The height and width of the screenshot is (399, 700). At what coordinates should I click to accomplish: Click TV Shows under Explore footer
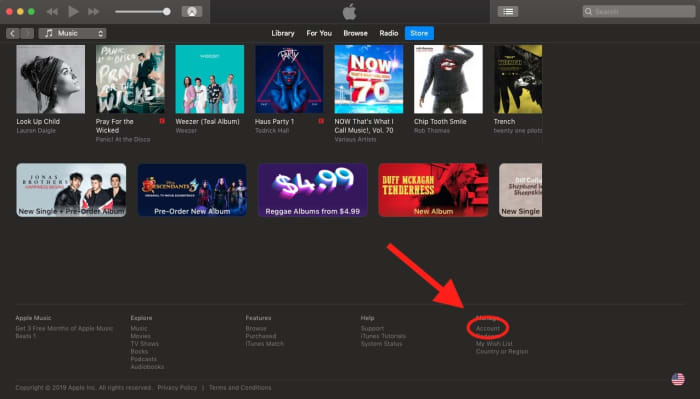pos(145,344)
